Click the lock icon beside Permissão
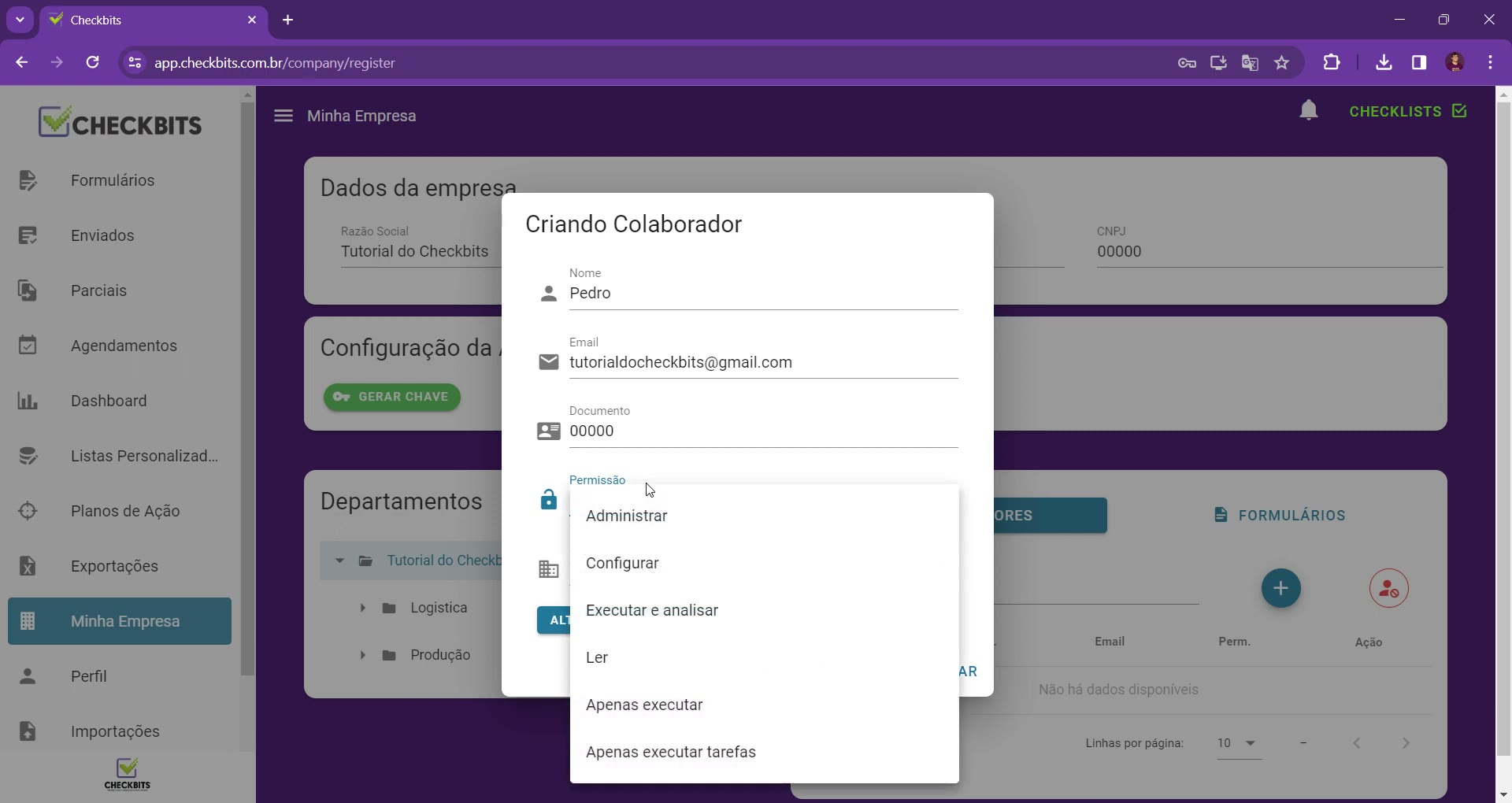1512x803 pixels. [x=549, y=500]
